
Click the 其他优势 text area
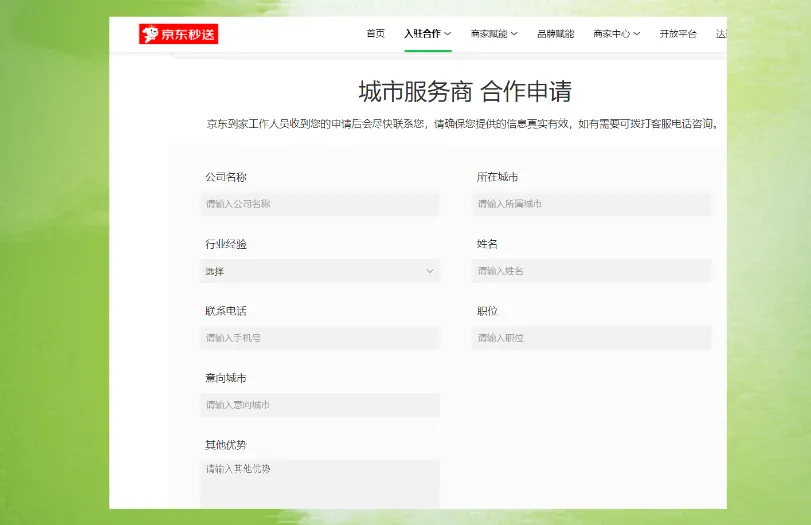click(320, 484)
